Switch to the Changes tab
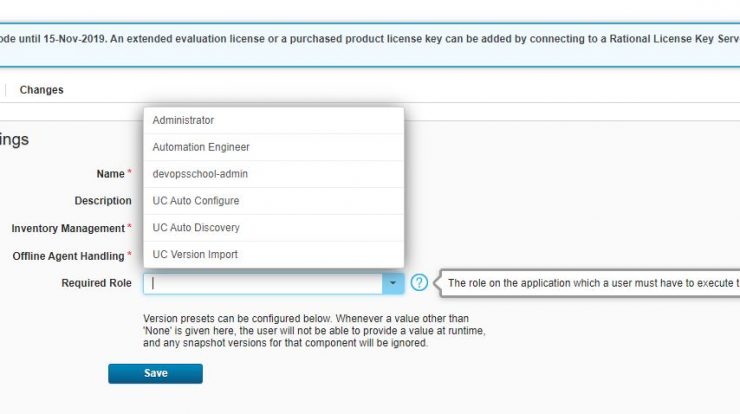740x414 pixels. [x=42, y=90]
